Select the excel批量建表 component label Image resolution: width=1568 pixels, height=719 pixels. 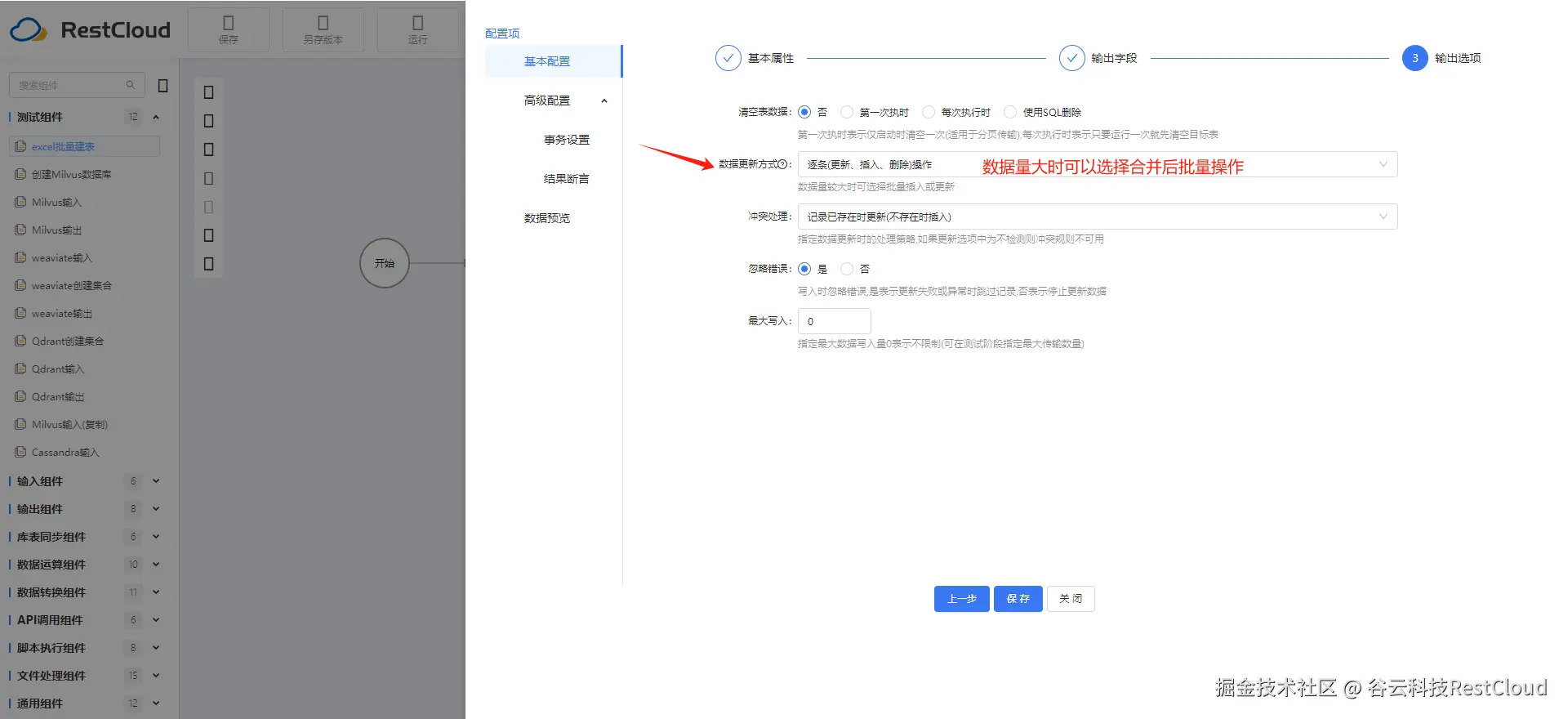[x=63, y=147]
